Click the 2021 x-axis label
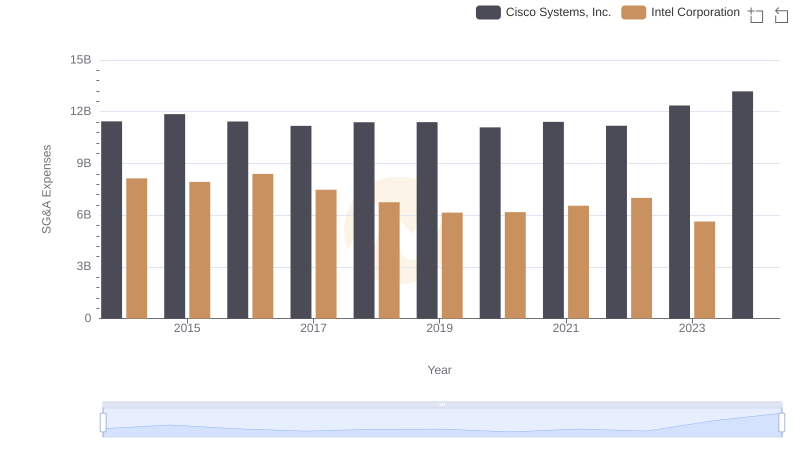This screenshot has width=800, height=461. [566, 328]
